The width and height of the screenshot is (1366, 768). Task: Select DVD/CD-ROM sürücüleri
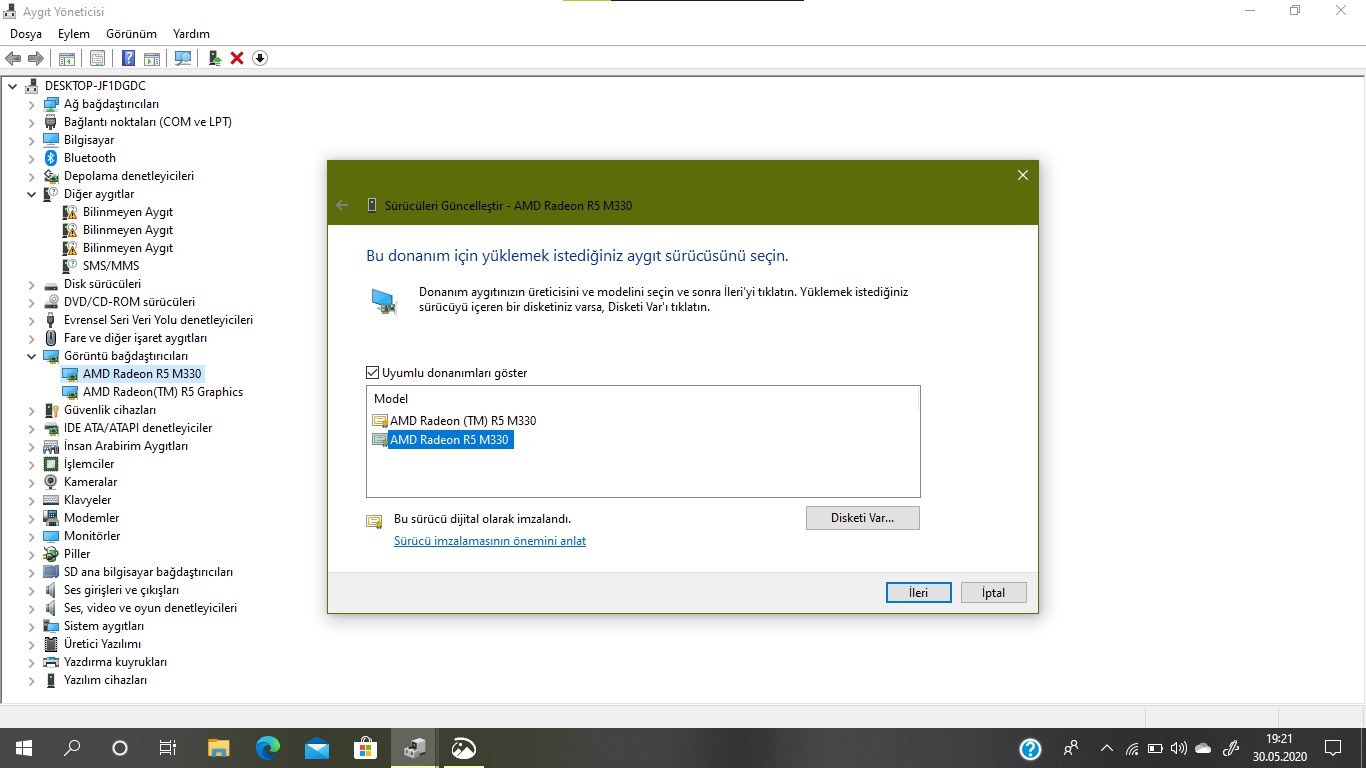coord(129,302)
